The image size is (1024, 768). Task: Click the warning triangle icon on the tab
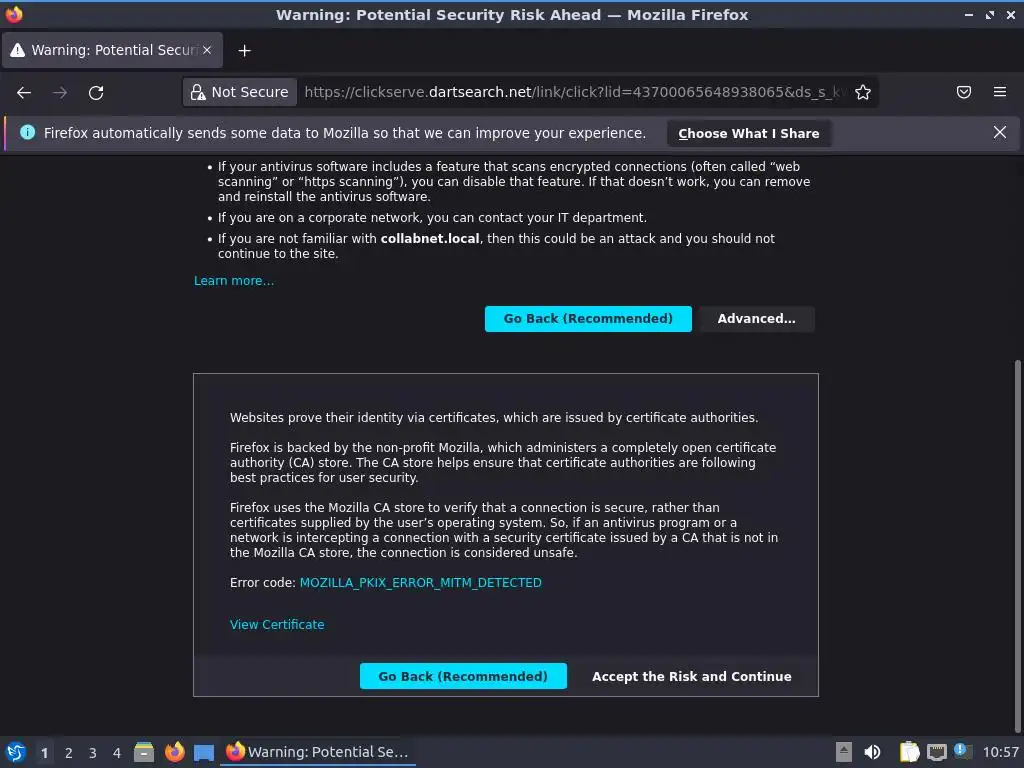coord(18,50)
